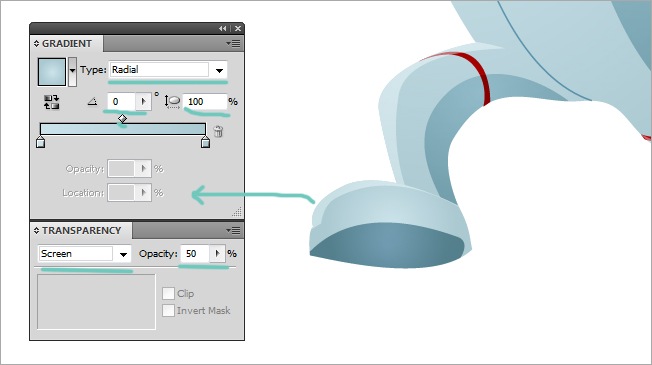652x365 pixels.
Task: Select the GRADIENT panel tab
Action: click(x=67, y=44)
